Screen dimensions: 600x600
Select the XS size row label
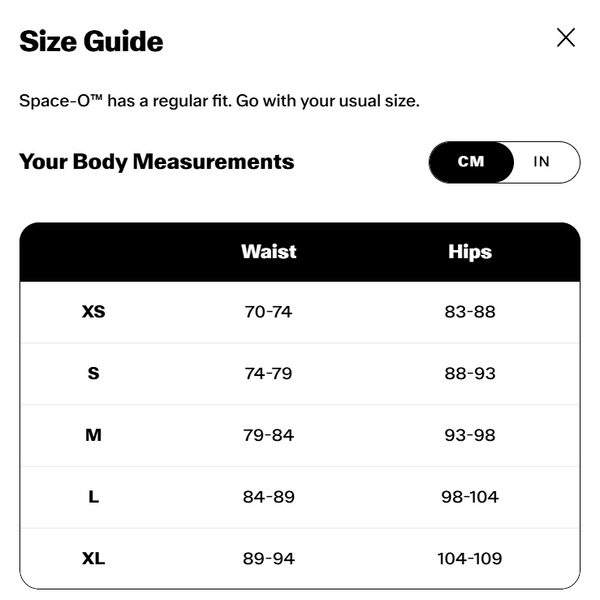click(x=93, y=311)
